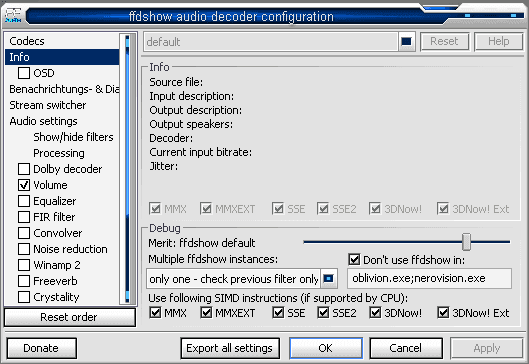The height and width of the screenshot is (364, 529).
Task: Adjust the Merit ffdshow default slider handle
Action: pyautogui.click(x=466, y=242)
